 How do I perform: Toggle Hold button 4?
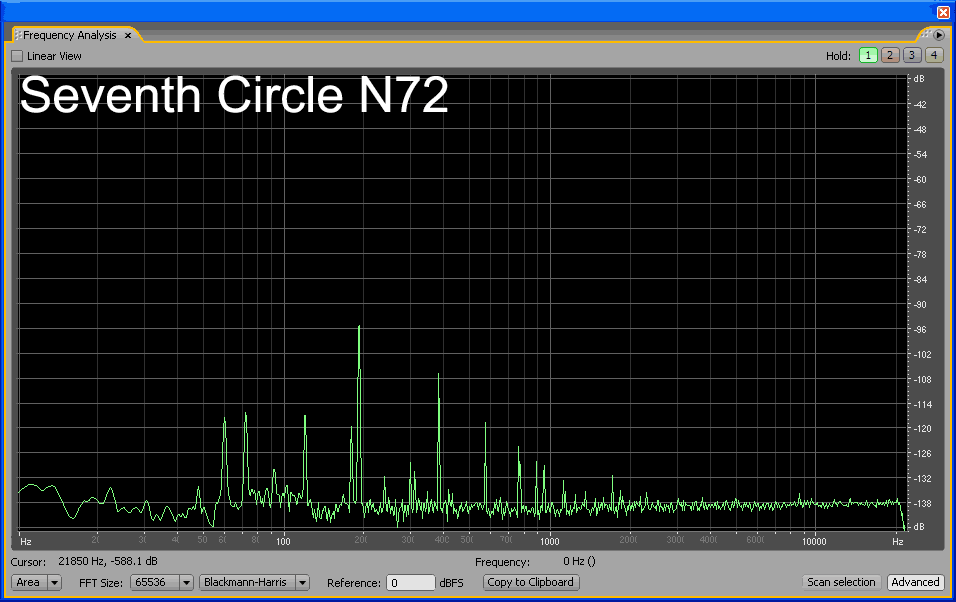933,56
